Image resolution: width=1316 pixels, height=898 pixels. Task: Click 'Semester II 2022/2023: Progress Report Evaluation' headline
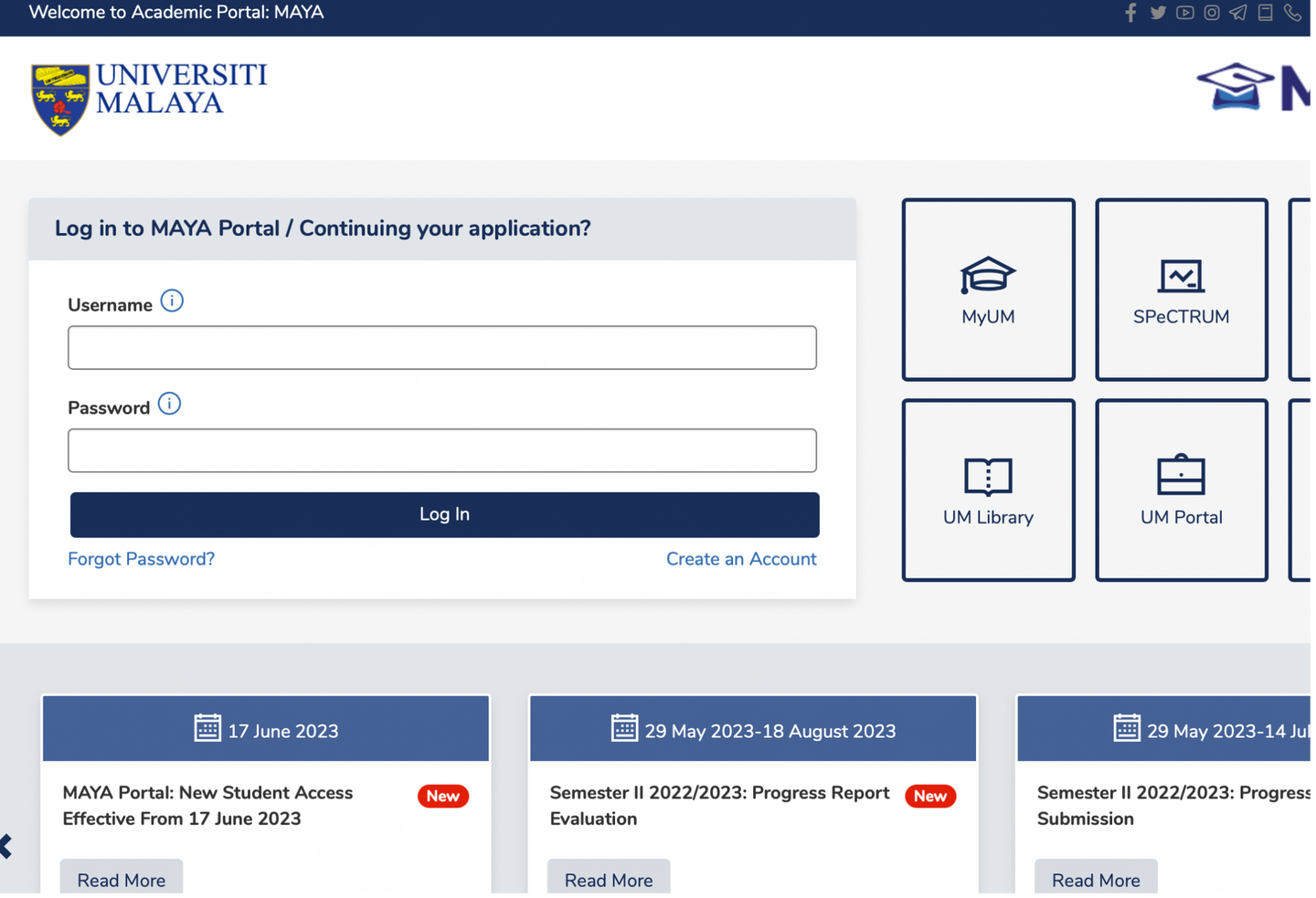pyautogui.click(x=719, y=806)
